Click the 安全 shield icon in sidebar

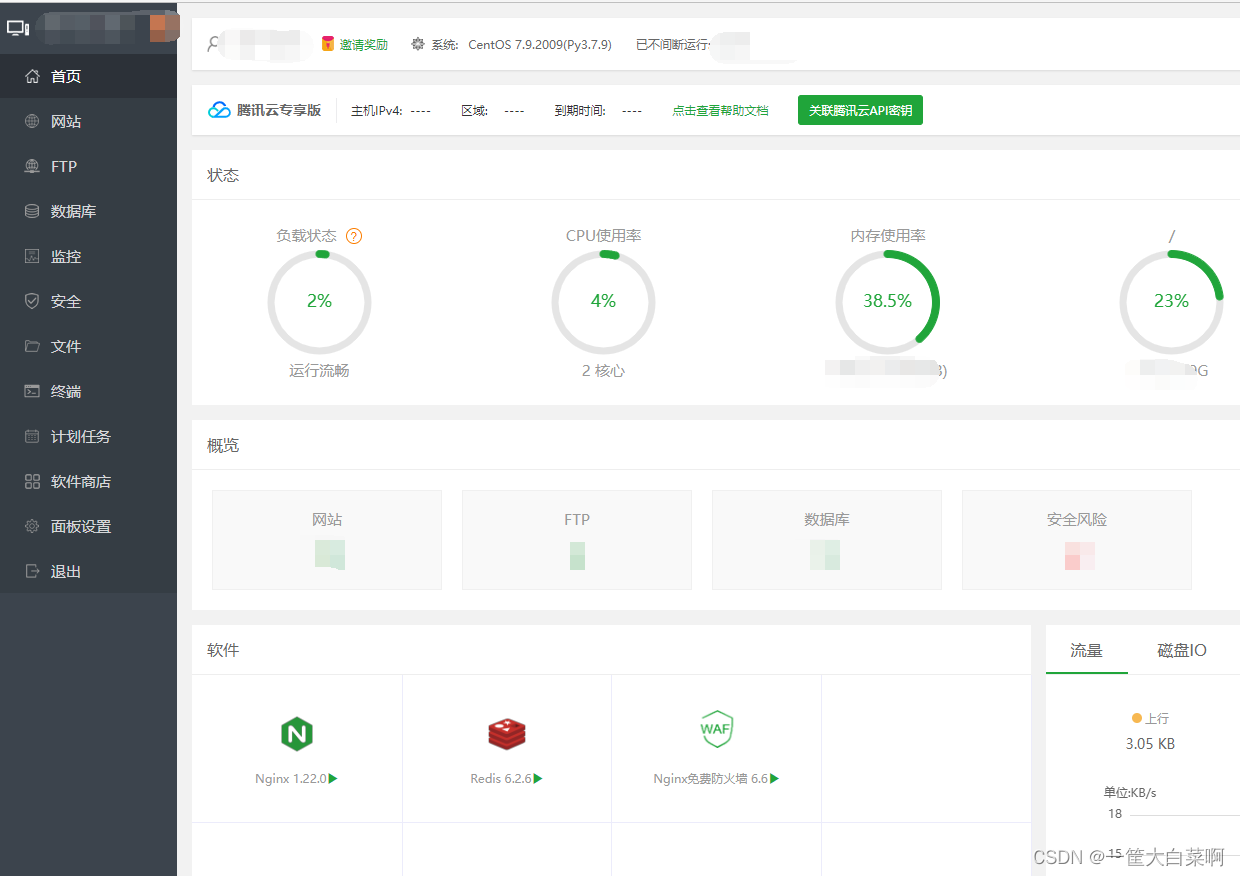(x=32, y=301)
